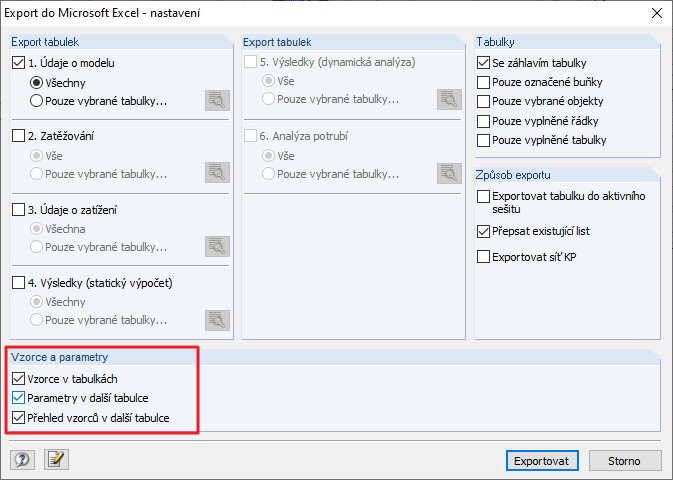Screen dimensions: 673x480
Task: Click 6. Analýza potrubí checkbox
Action: (x=250, y=136)
